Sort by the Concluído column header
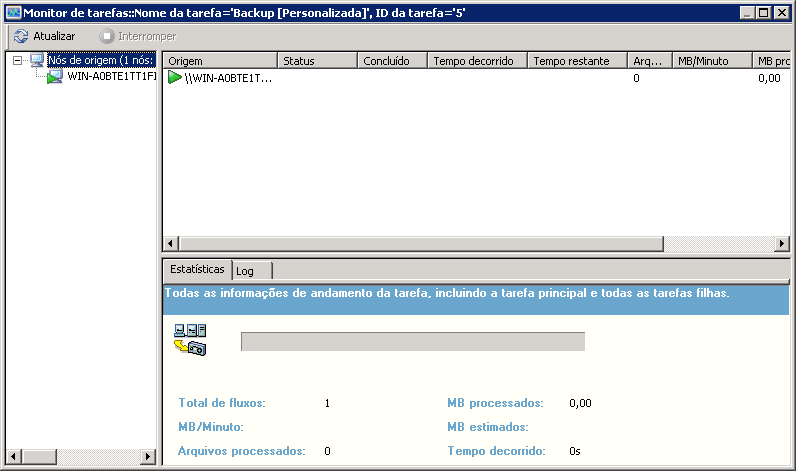The image size is (796, 471). (392, 61)
